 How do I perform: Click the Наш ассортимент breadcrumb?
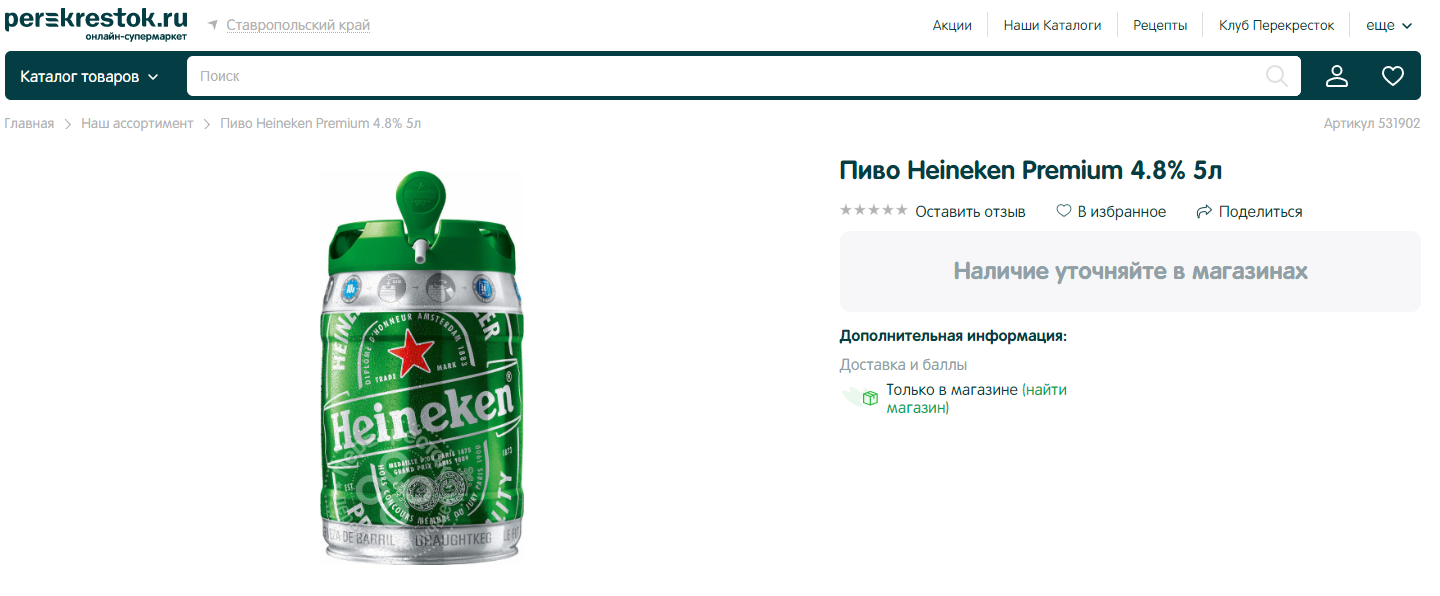[x=137, y=124]
